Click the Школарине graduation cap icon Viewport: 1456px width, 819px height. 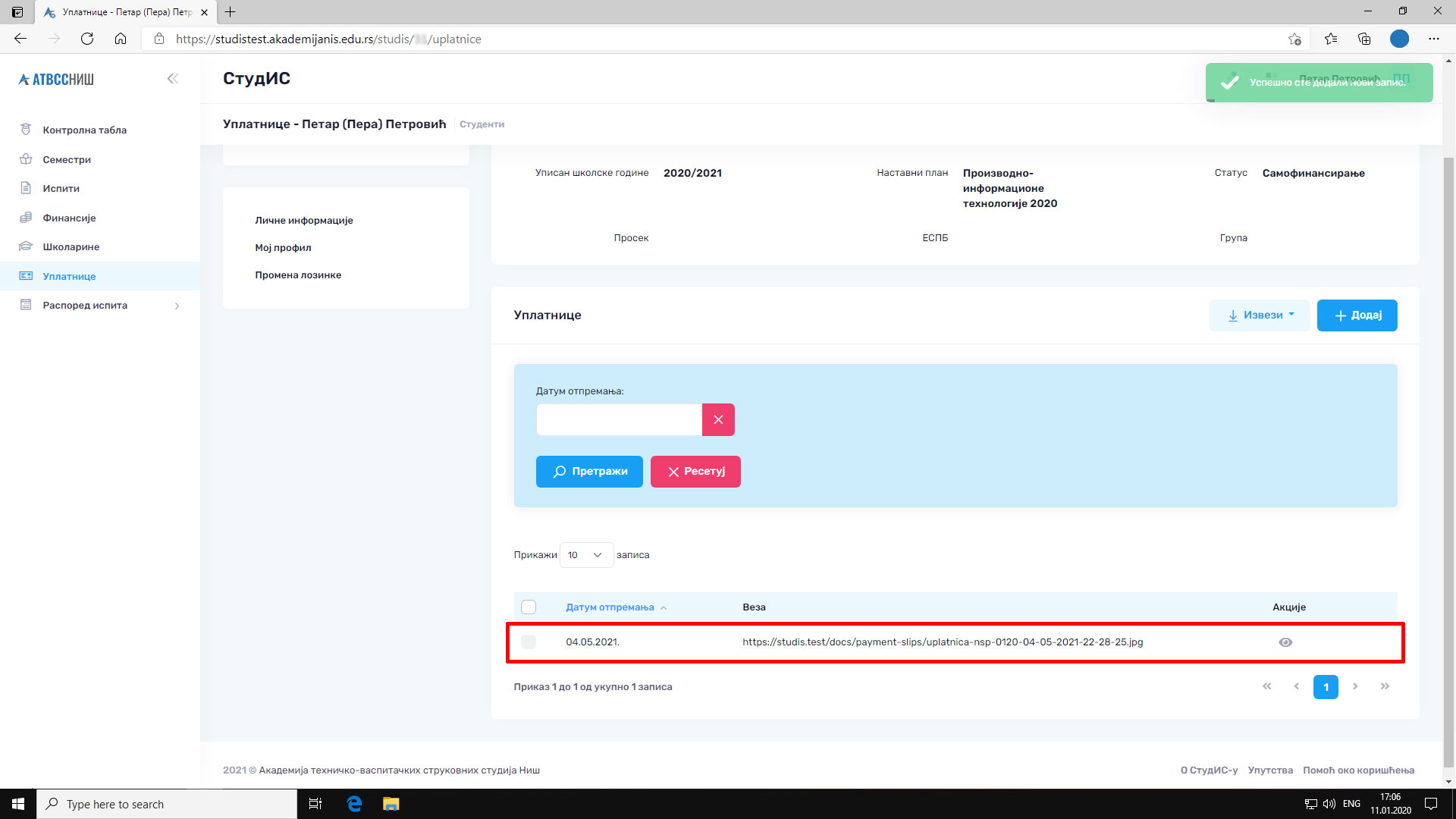26,246
